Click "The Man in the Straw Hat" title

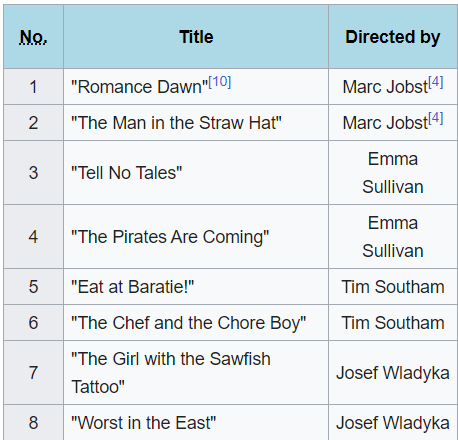click(x=176, y=123)
